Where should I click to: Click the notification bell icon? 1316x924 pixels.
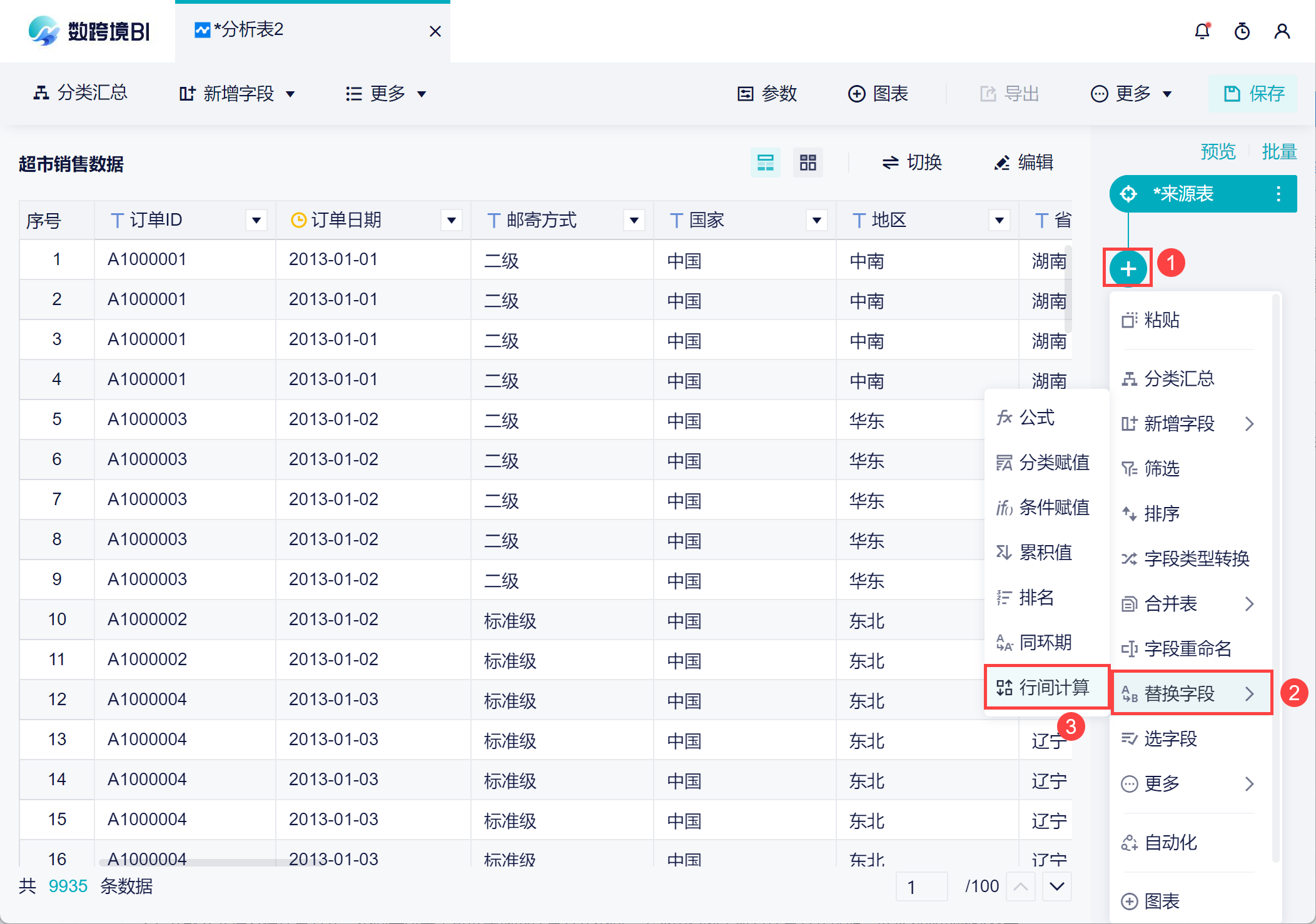(1202, 31)
